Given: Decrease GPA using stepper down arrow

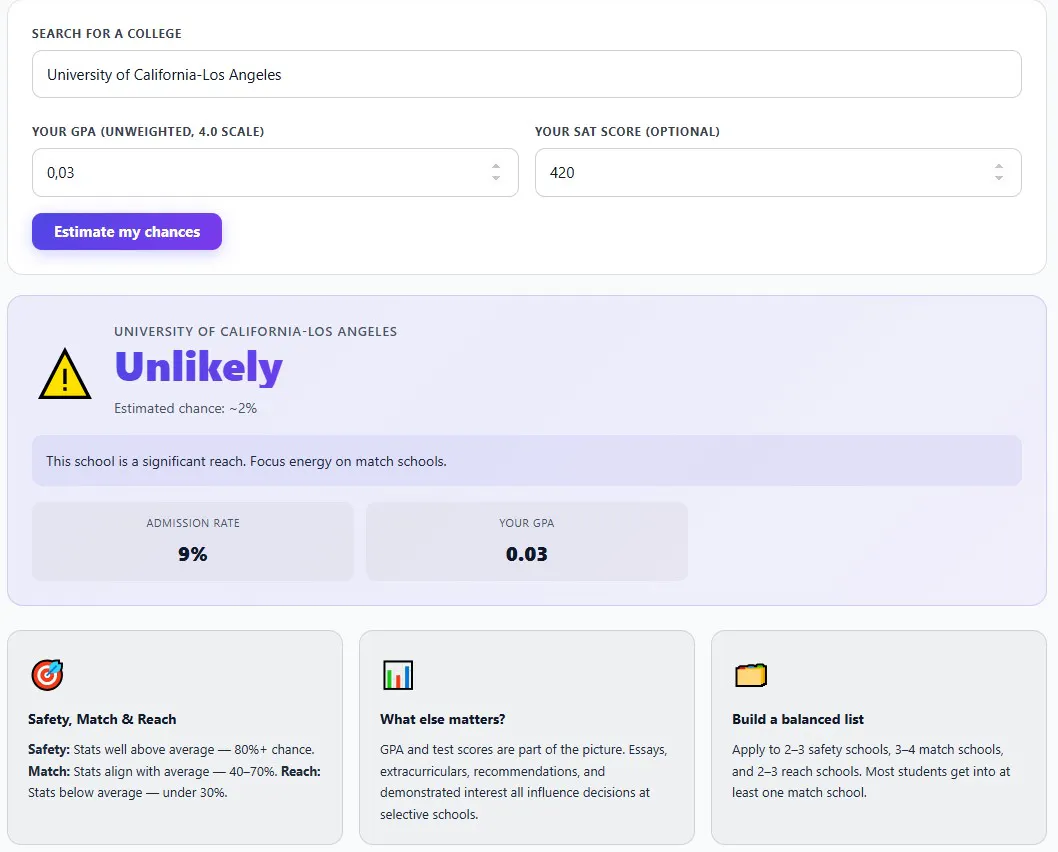Looking at the screenshot, I should click(x=496, y=178).
